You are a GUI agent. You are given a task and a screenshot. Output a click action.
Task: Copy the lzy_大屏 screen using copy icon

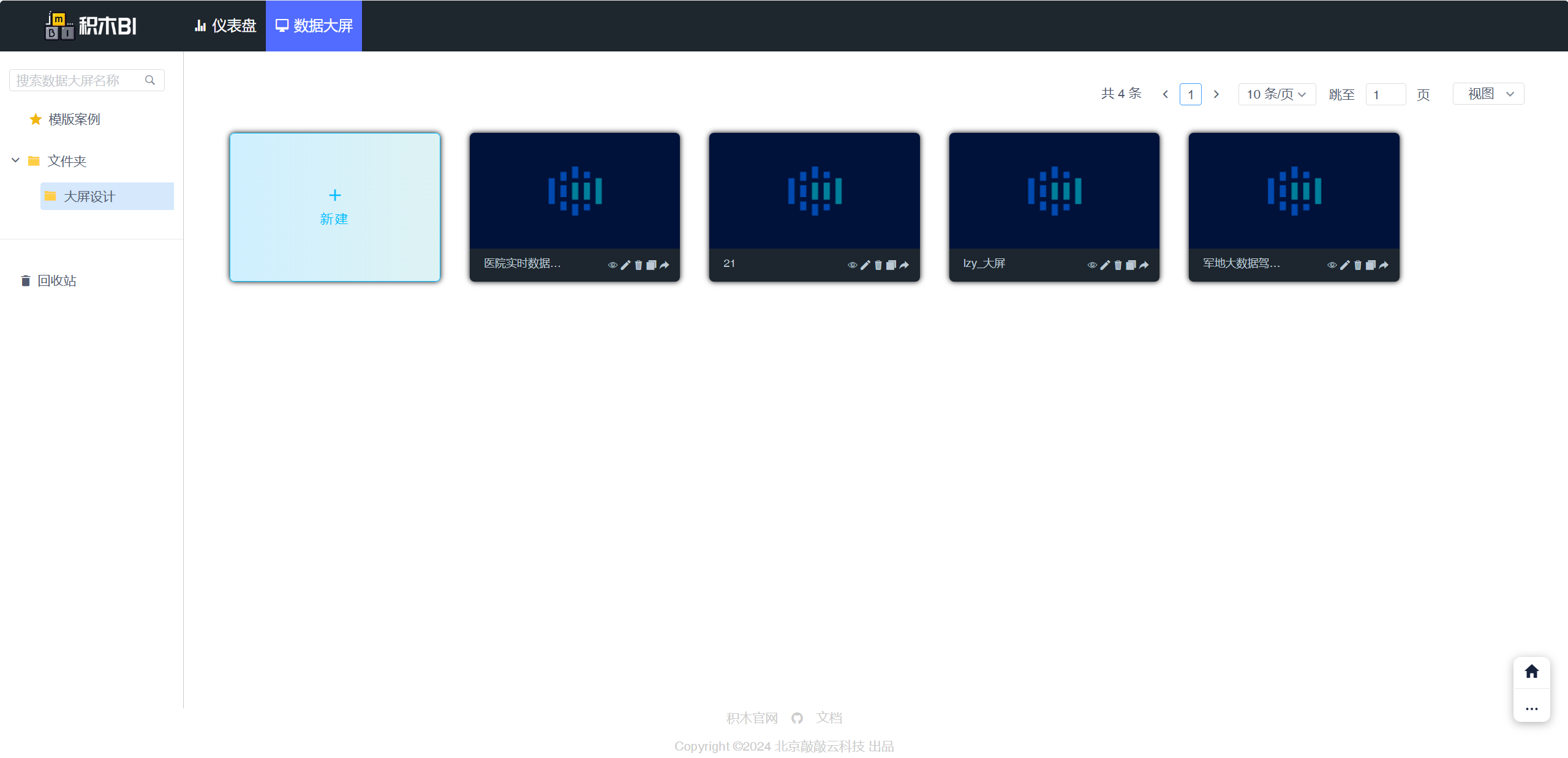pos(1131,265)
